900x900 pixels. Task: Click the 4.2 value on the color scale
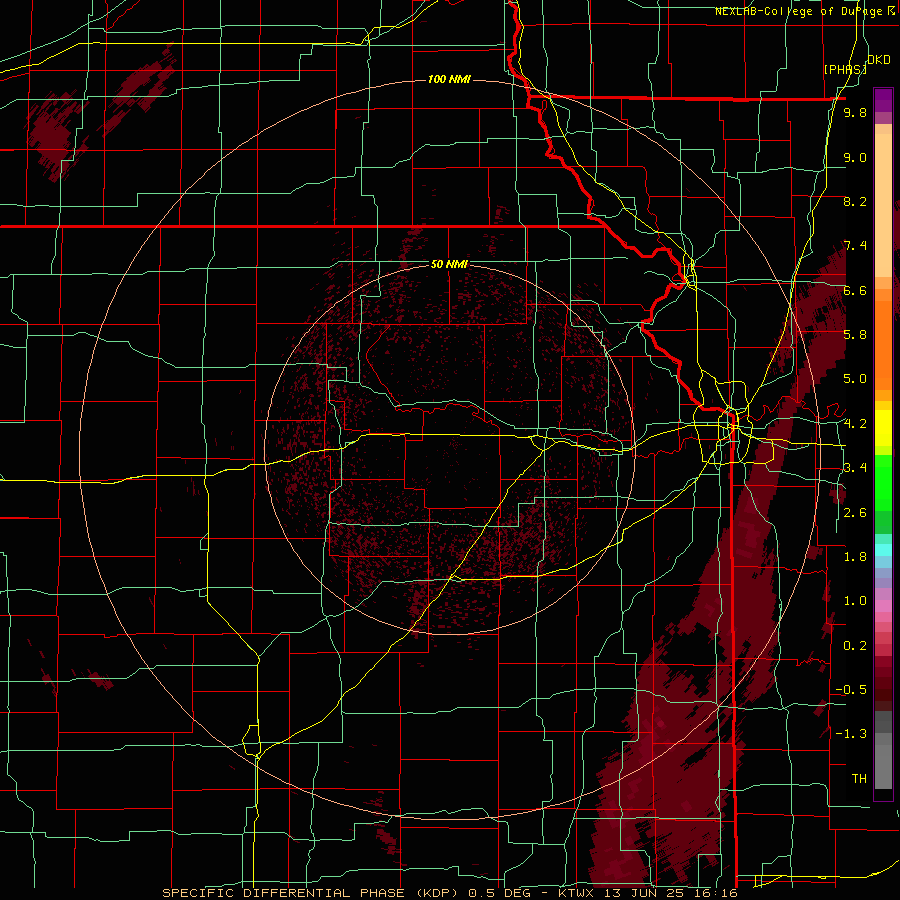coord(855,424)
